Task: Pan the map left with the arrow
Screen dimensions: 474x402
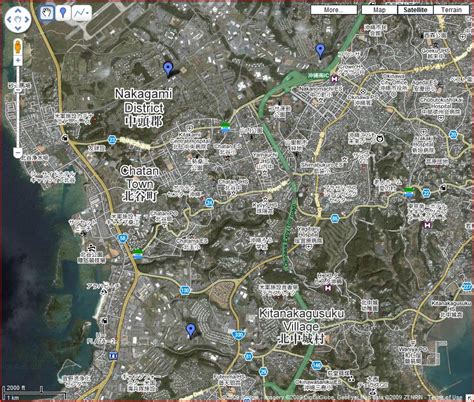Action: [9, 19]
